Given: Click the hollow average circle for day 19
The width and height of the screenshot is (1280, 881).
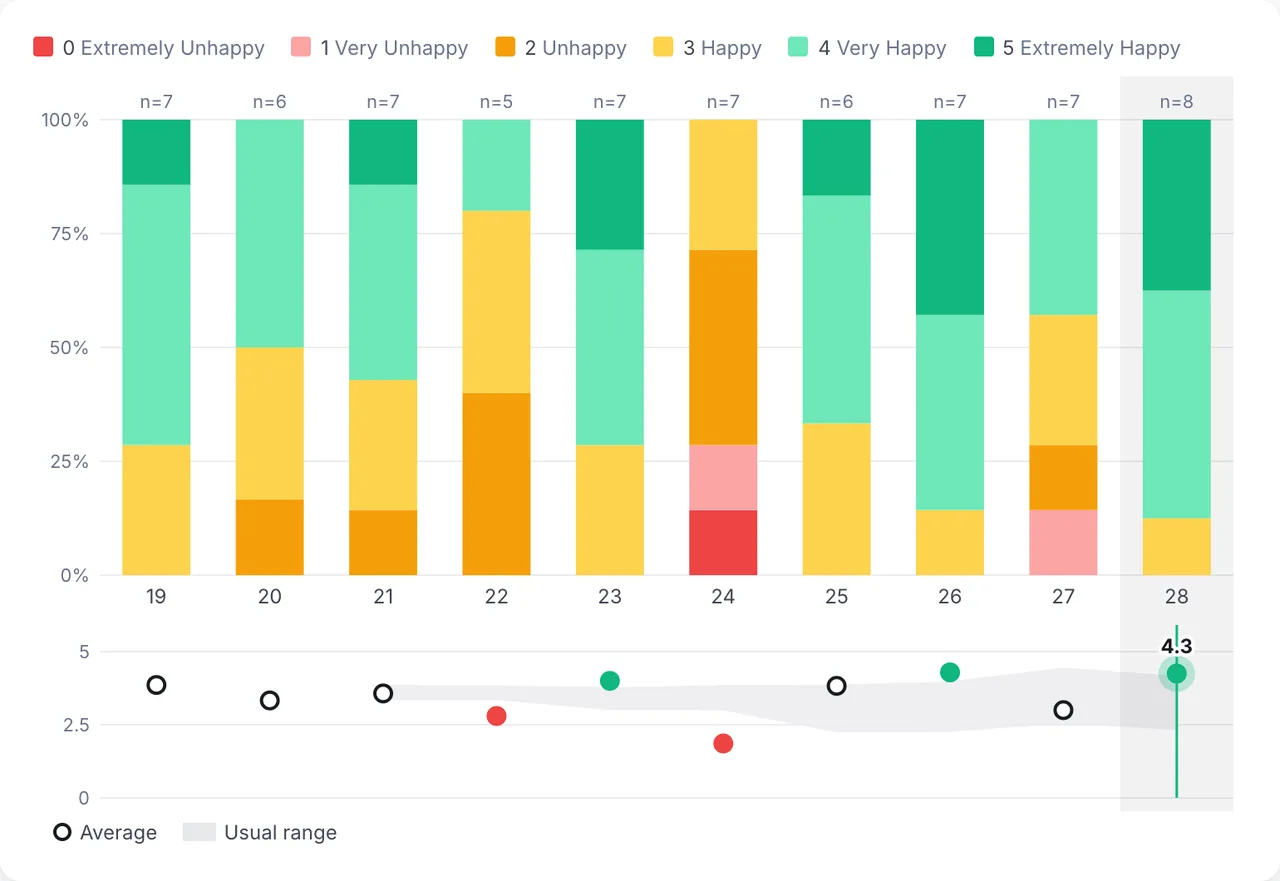Looking at the screenshot, I should (x=156, y=685).
